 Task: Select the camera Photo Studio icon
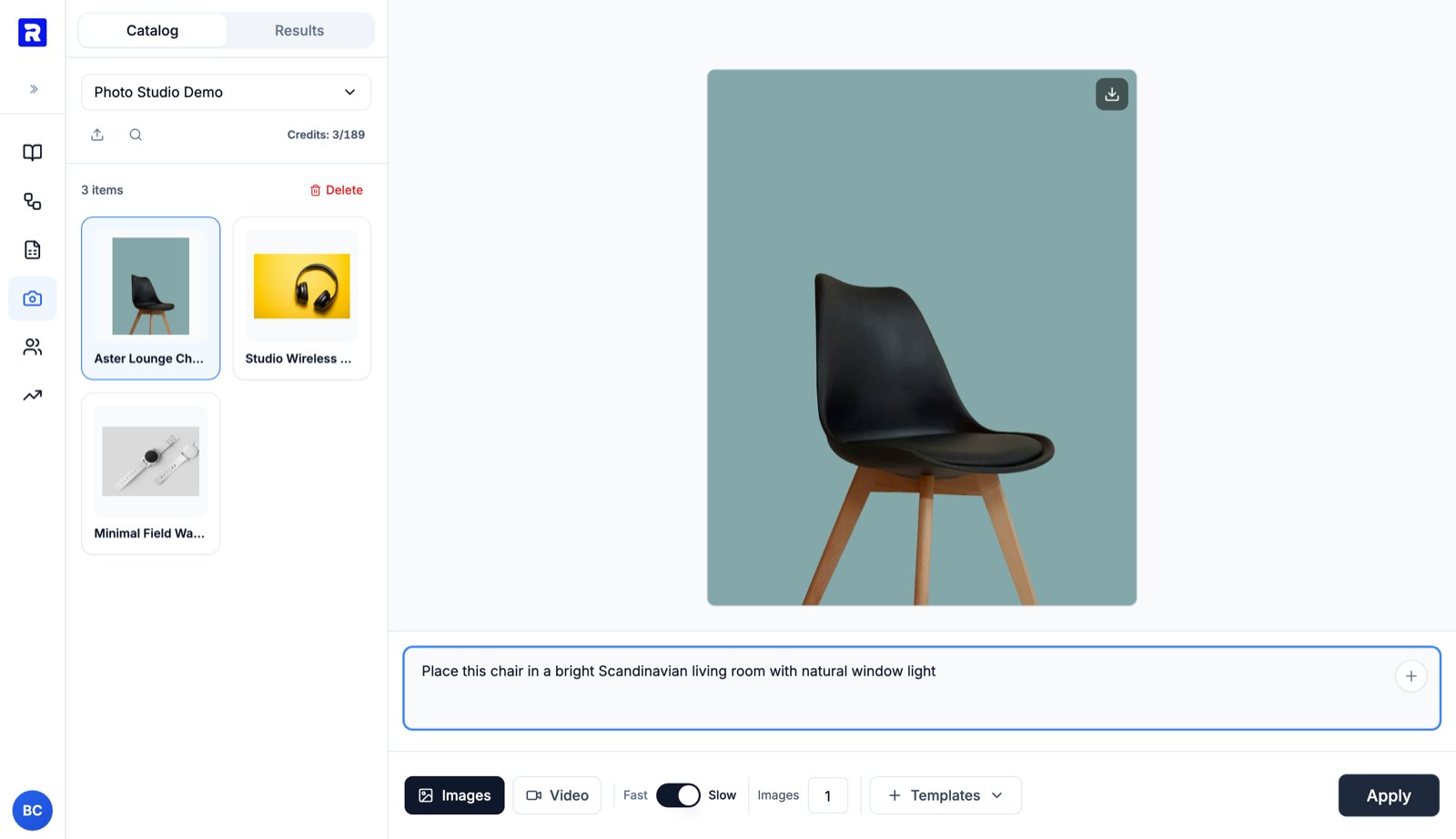(33, 298)
